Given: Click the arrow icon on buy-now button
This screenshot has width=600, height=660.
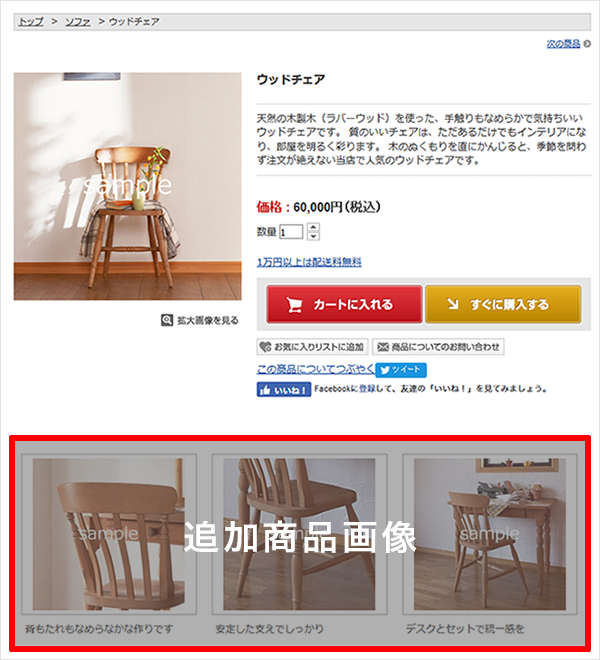Looking at the screenshot, I should [453, 303].
